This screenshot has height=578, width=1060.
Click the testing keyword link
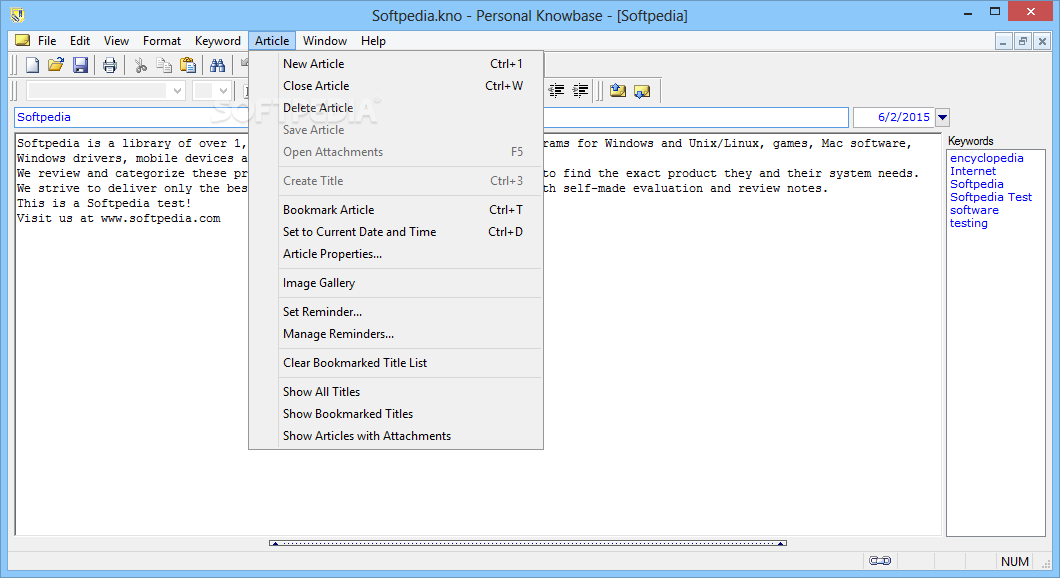969,223
